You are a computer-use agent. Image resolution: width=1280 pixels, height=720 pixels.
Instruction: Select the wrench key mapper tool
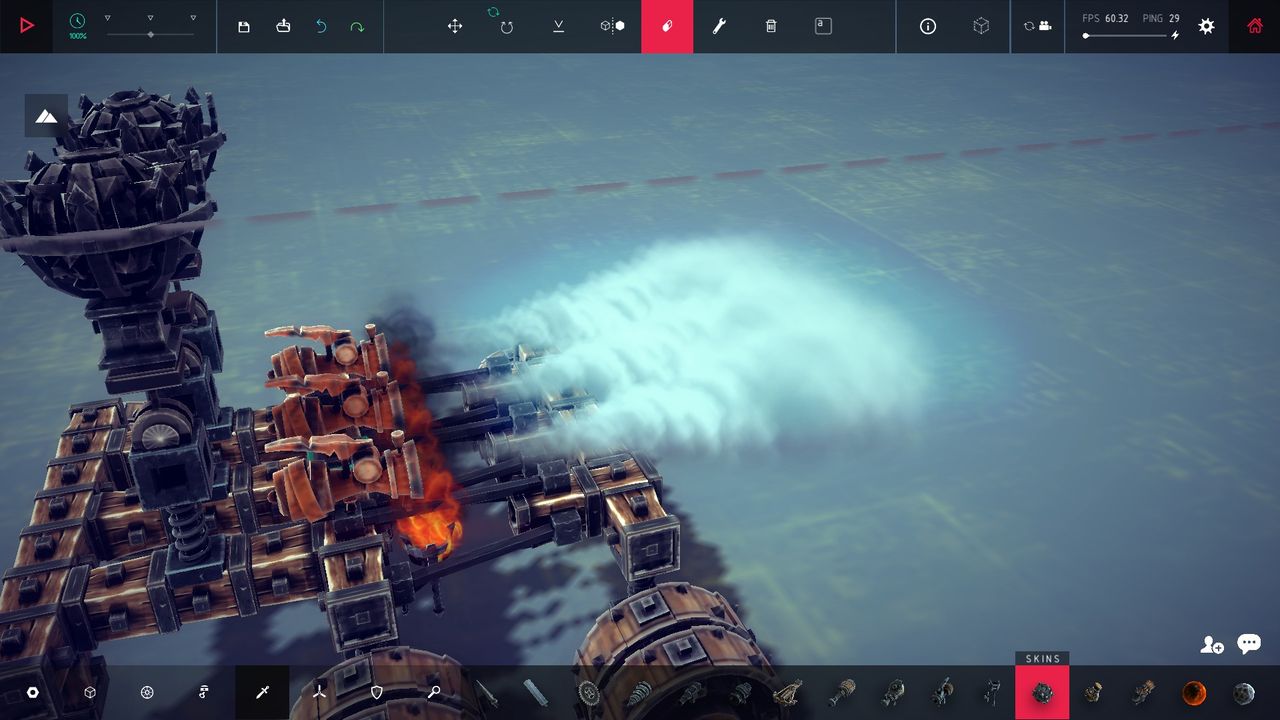[x=719, y=26]
